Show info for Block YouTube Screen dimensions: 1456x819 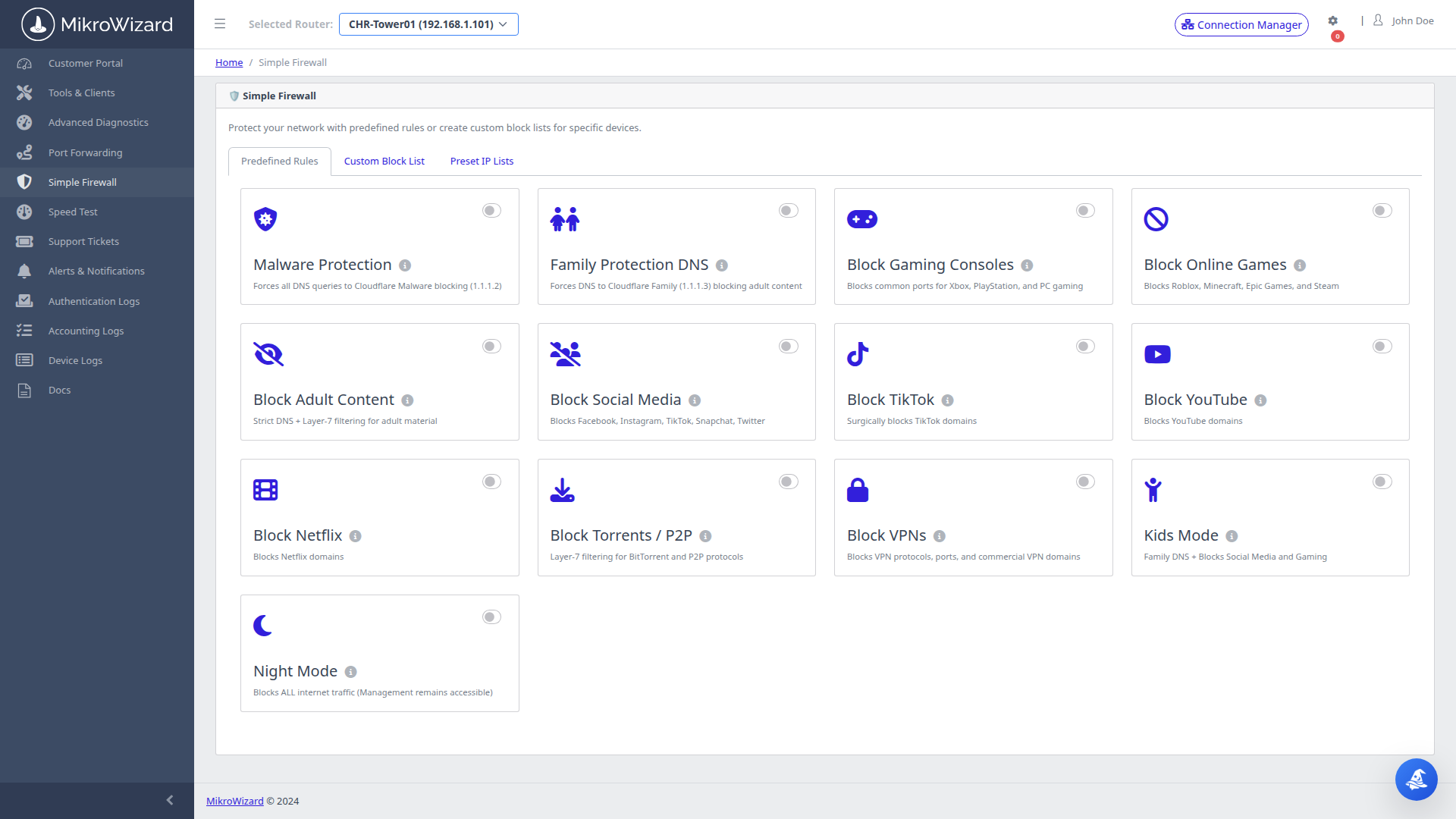[1260, 400]
